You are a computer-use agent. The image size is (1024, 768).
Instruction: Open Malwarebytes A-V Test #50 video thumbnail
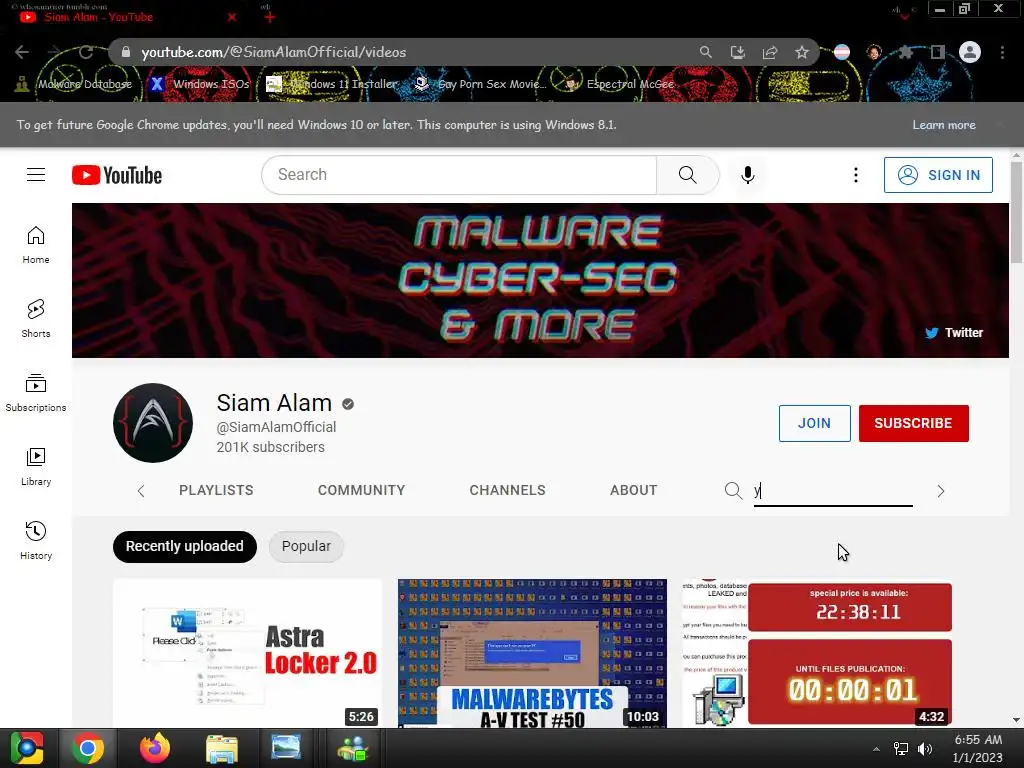pyautogui.click(x=532, y=652)
